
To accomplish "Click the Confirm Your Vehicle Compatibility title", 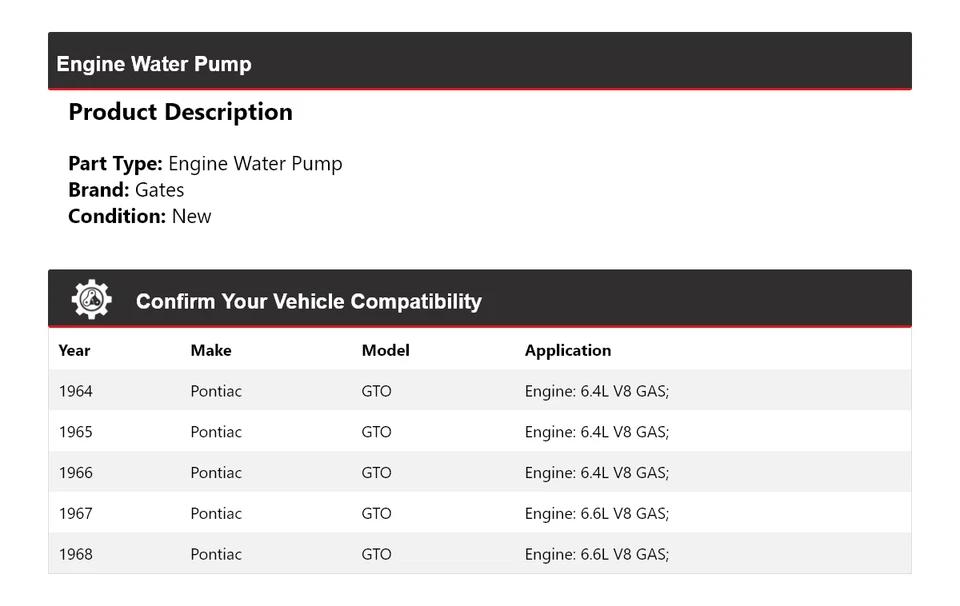I will [x=308, y=301].
